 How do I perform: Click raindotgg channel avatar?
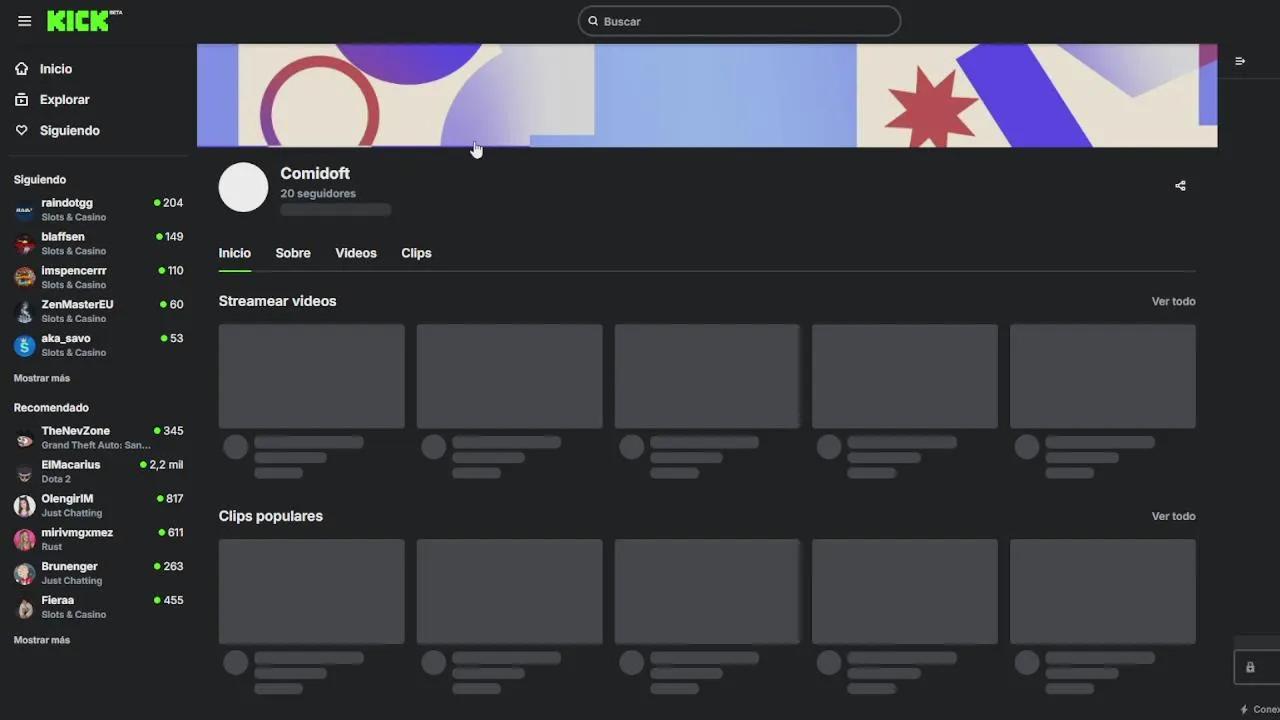pyautogui.click(x=25, y=210)
